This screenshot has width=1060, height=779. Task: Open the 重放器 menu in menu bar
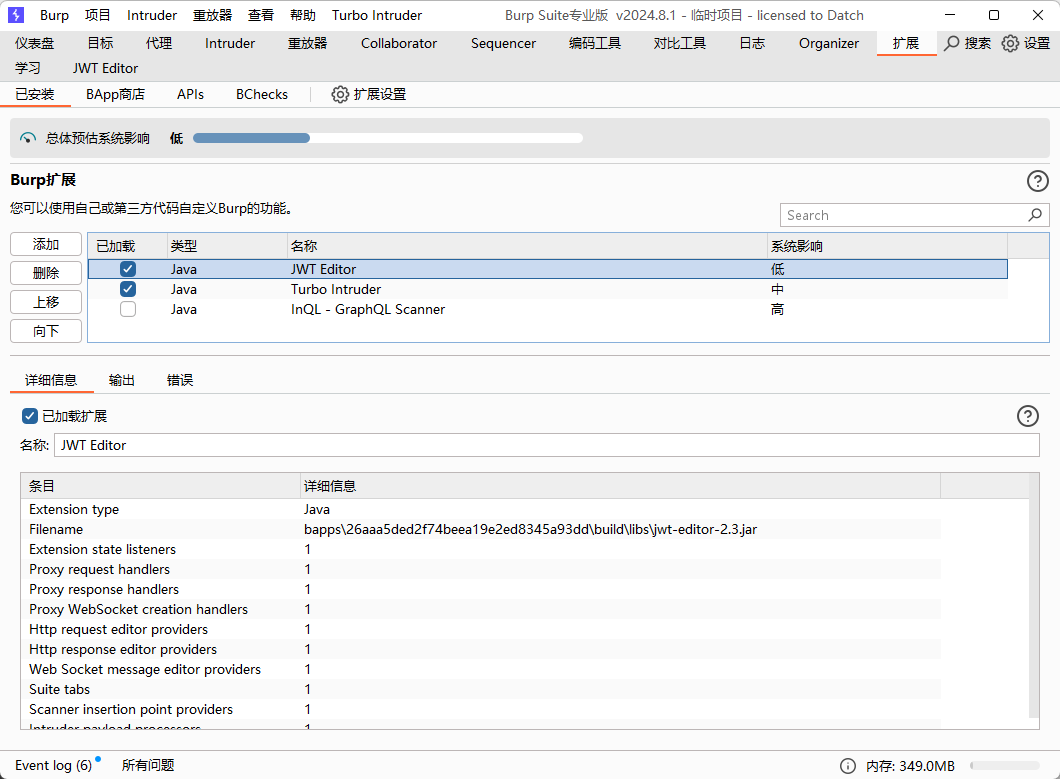pyautogui.click(x=212, y=15)
